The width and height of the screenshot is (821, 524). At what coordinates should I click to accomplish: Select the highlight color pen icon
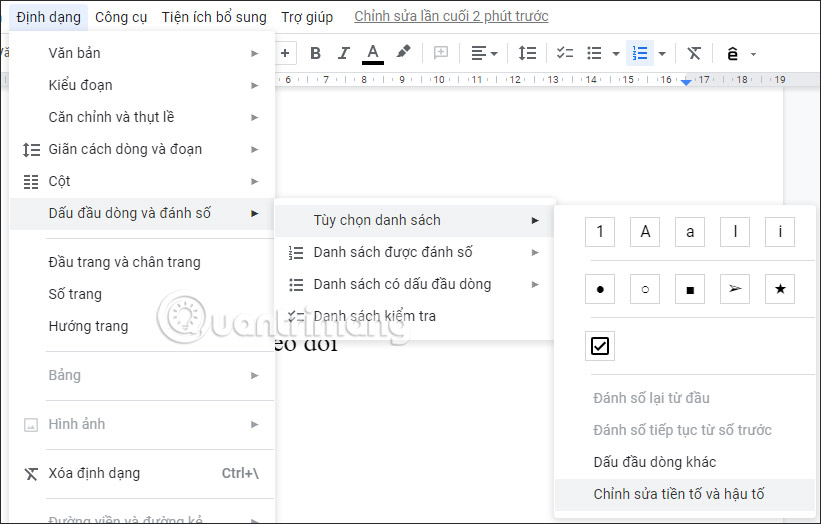tap(403, 52)
